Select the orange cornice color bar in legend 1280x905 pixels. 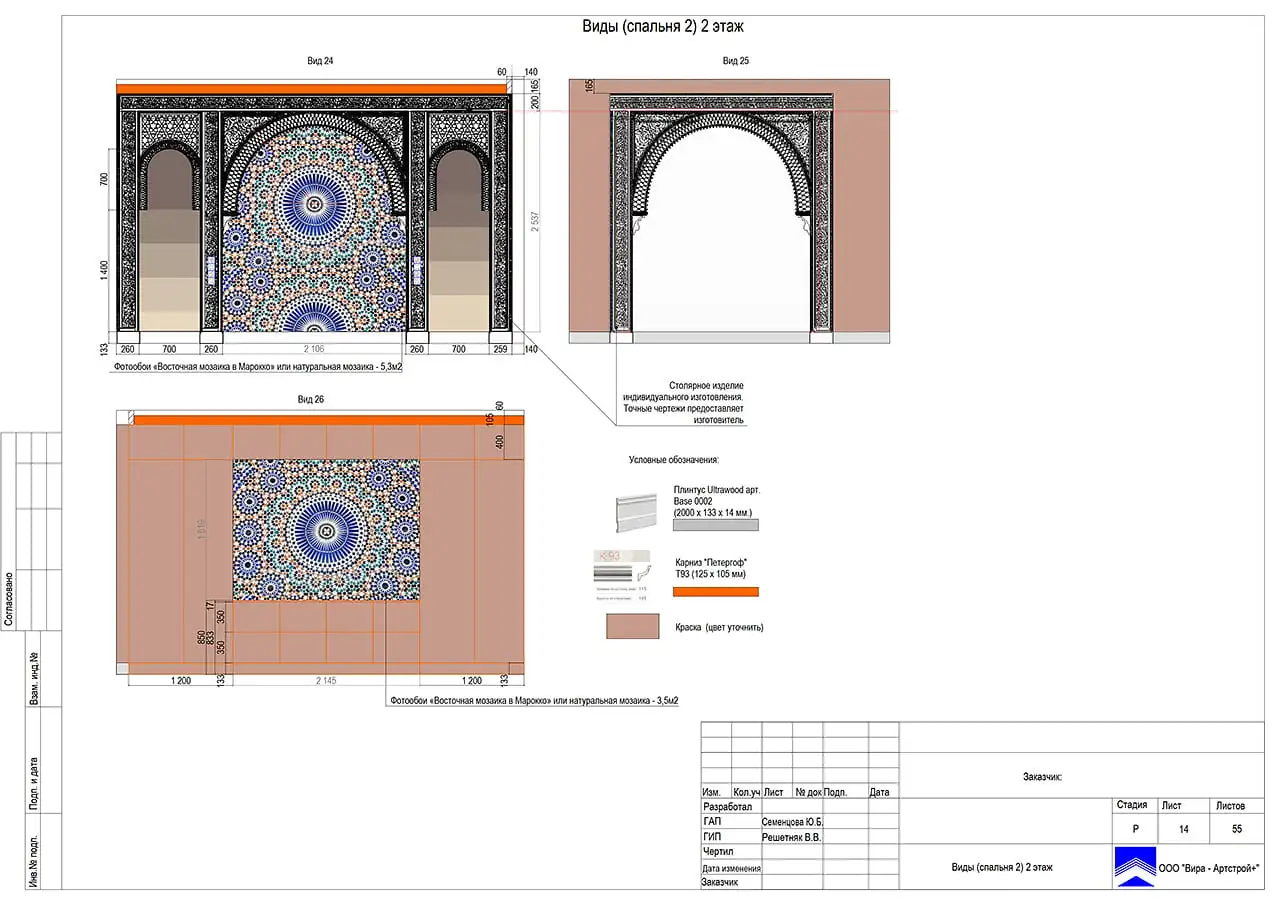click(715, 592)
